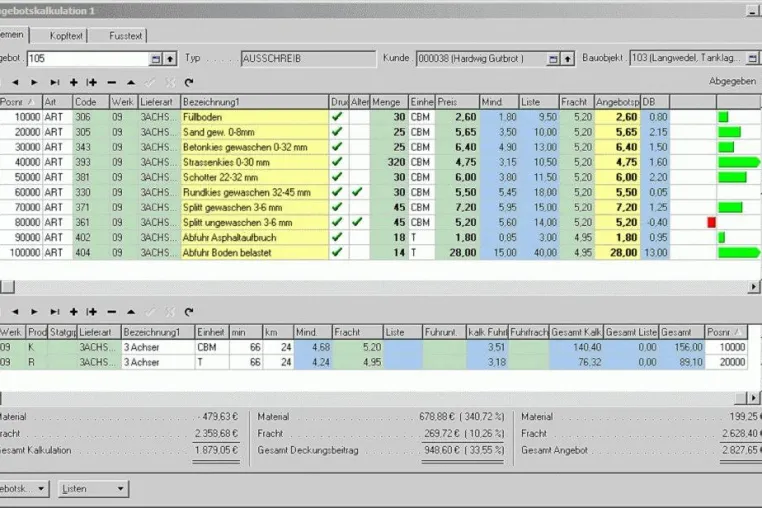Click Gesamt Kalk column header

(x=576, y=332)
